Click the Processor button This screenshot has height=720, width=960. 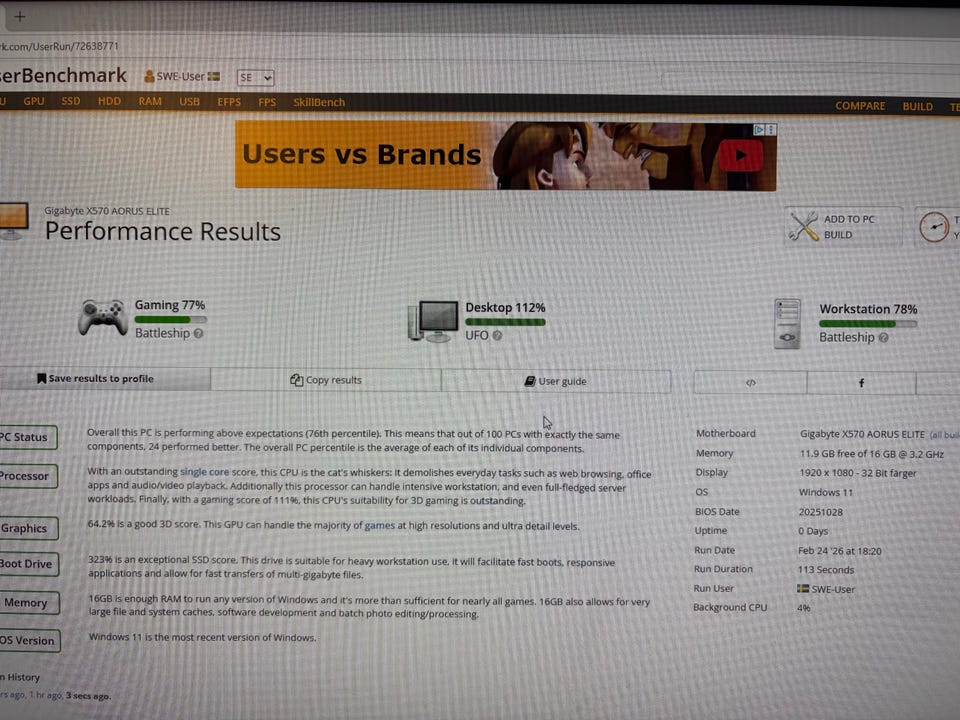28,476
